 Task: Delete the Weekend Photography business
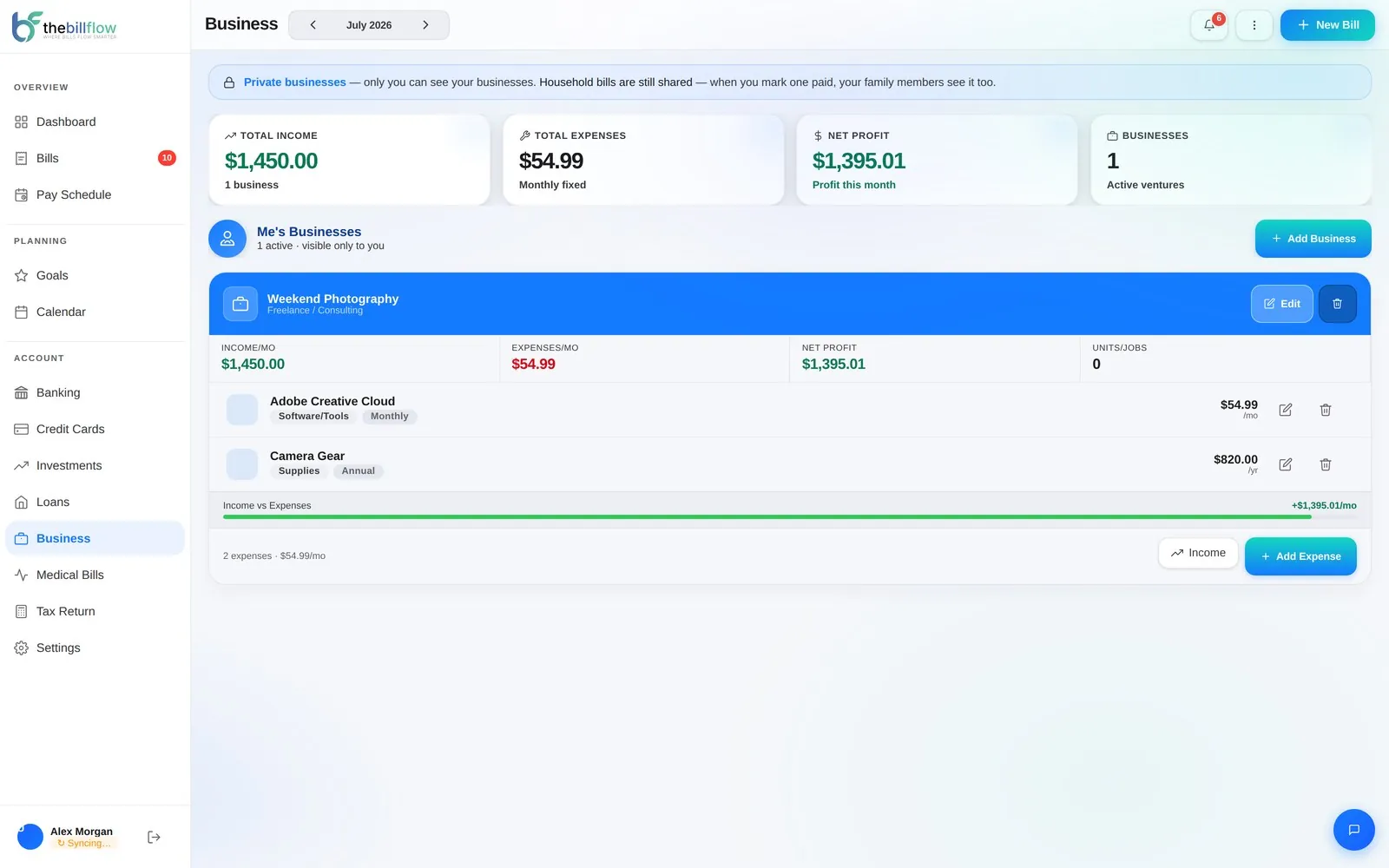[1337, 304]
